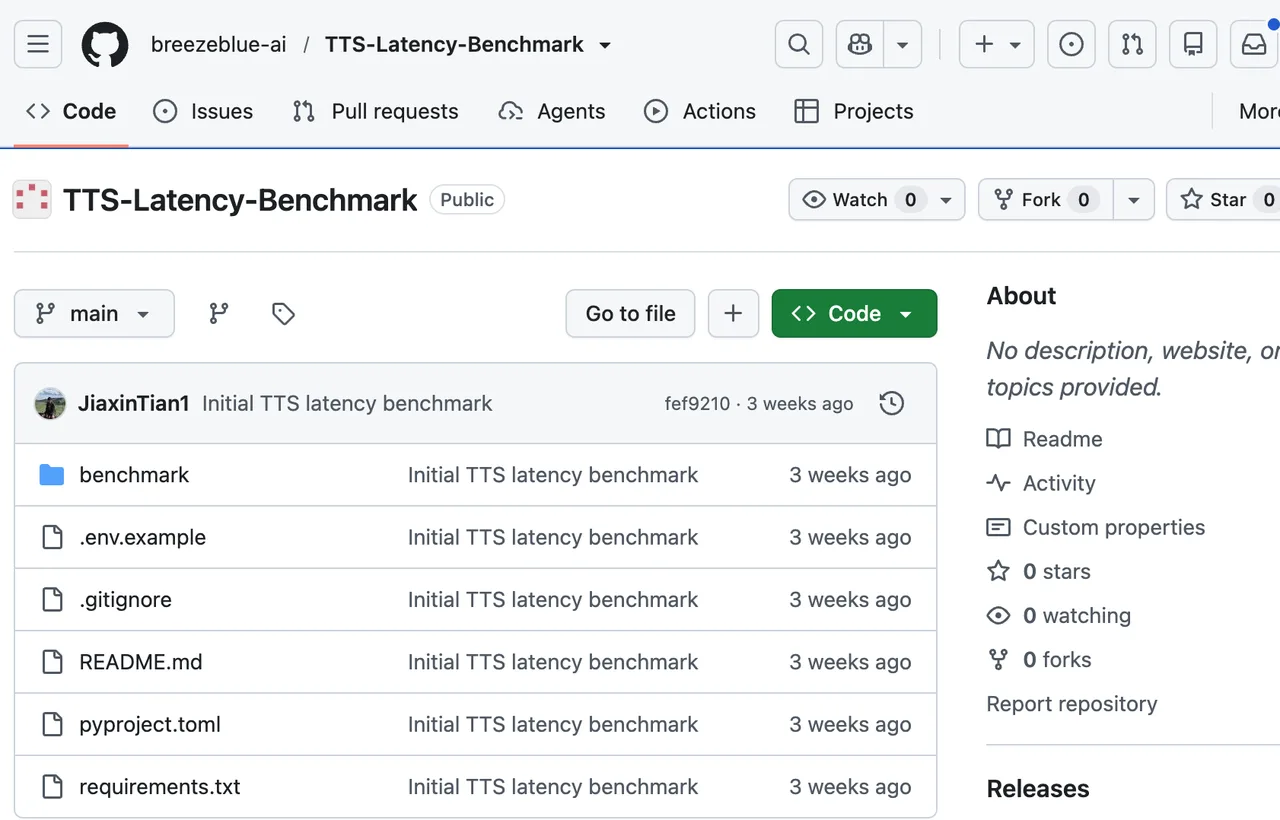Open pull requests icon in top header
The image size is (1280, 820).
1132,44
